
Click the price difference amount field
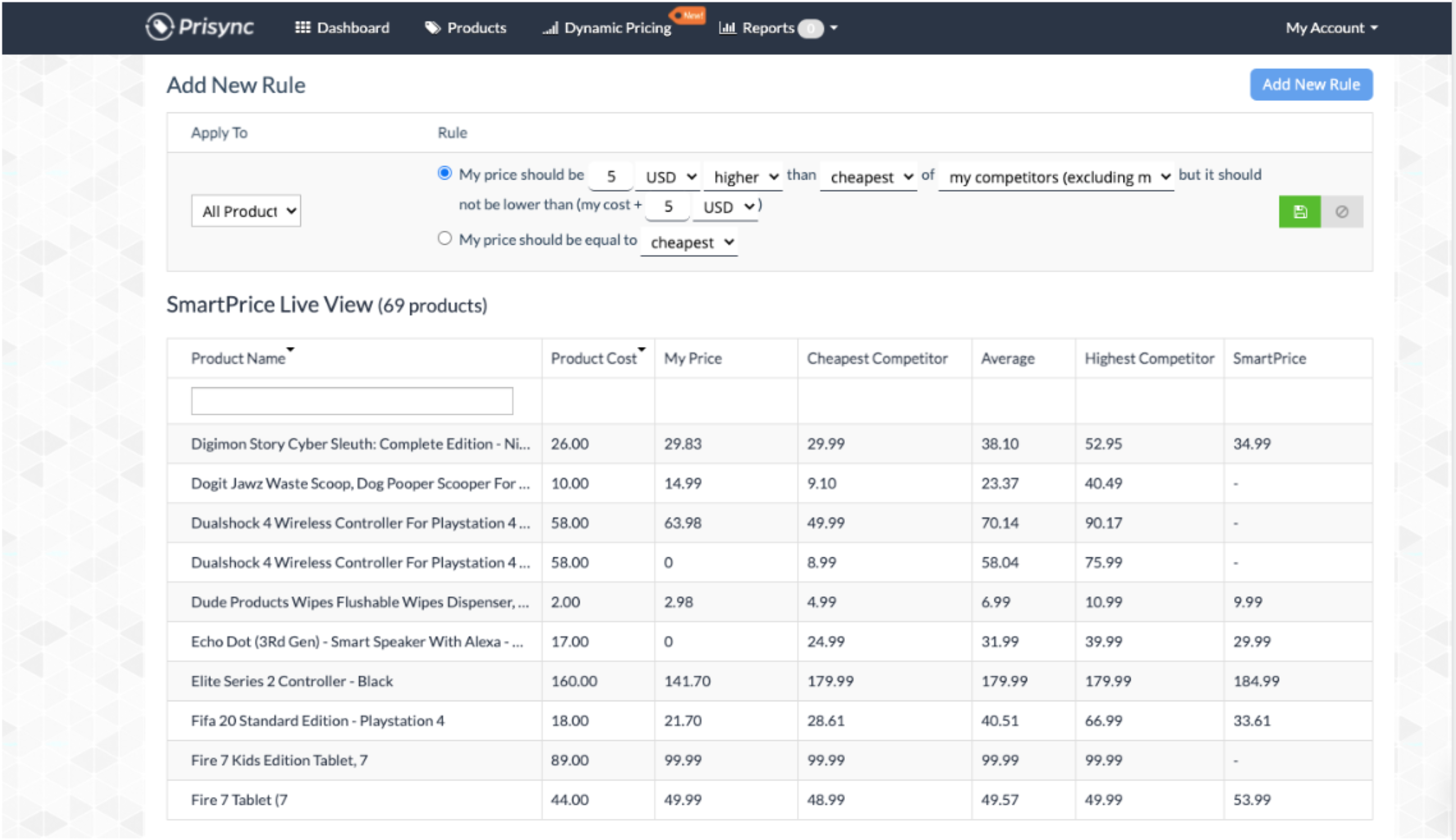tap(611, 176)
